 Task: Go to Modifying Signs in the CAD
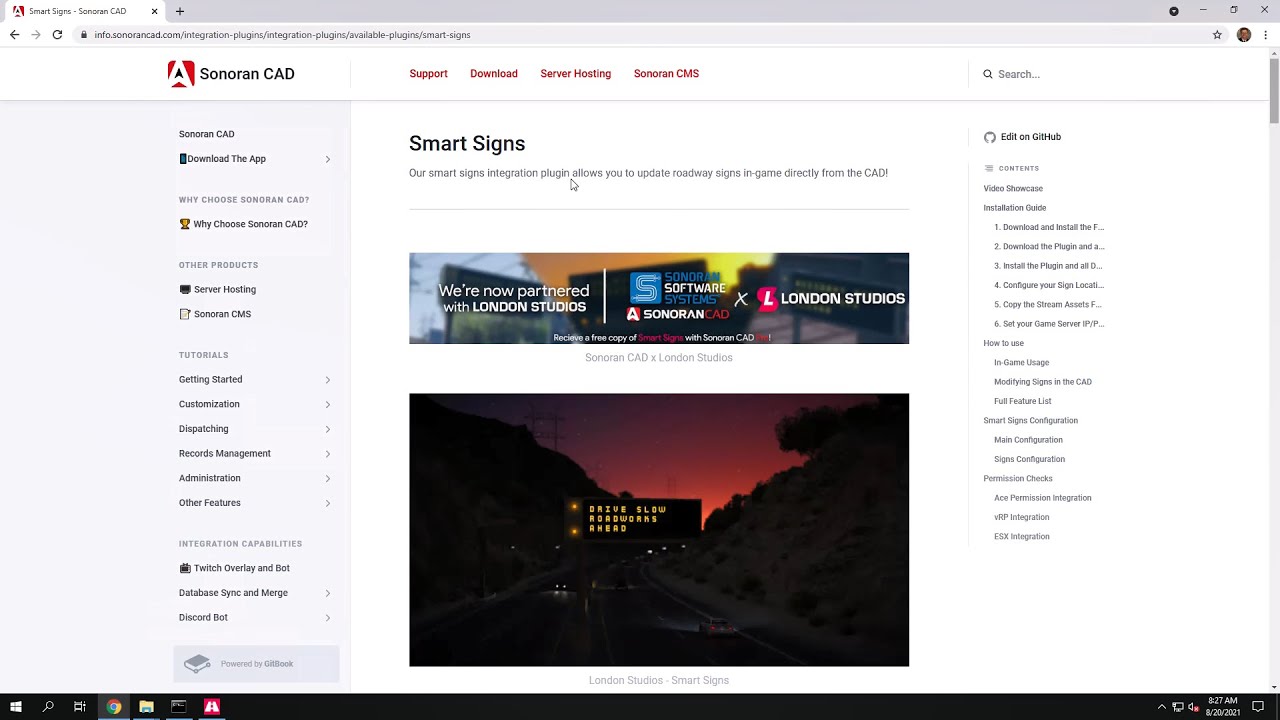(1043, 382)
